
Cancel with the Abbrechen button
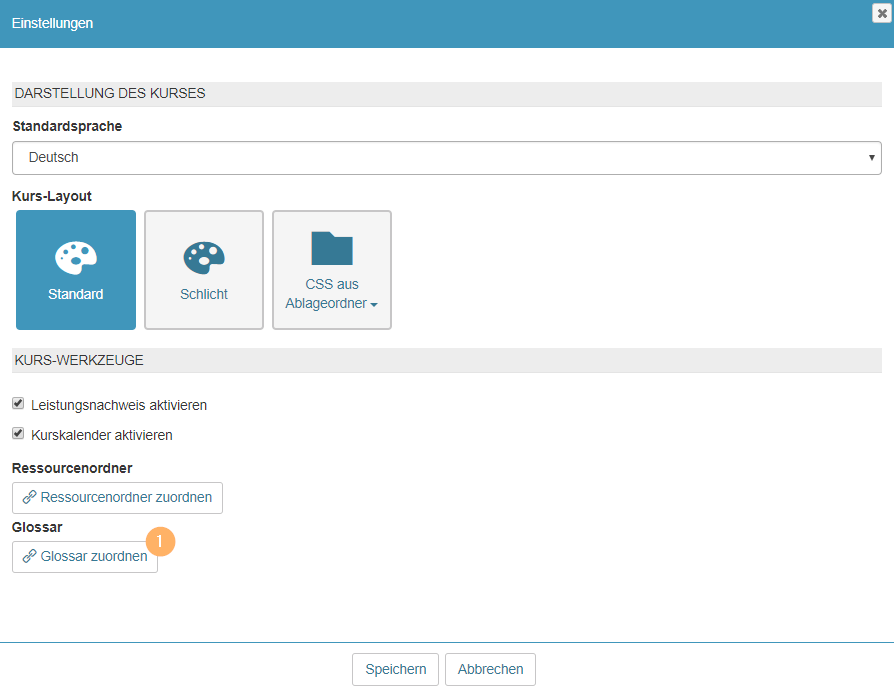(490, 670)
